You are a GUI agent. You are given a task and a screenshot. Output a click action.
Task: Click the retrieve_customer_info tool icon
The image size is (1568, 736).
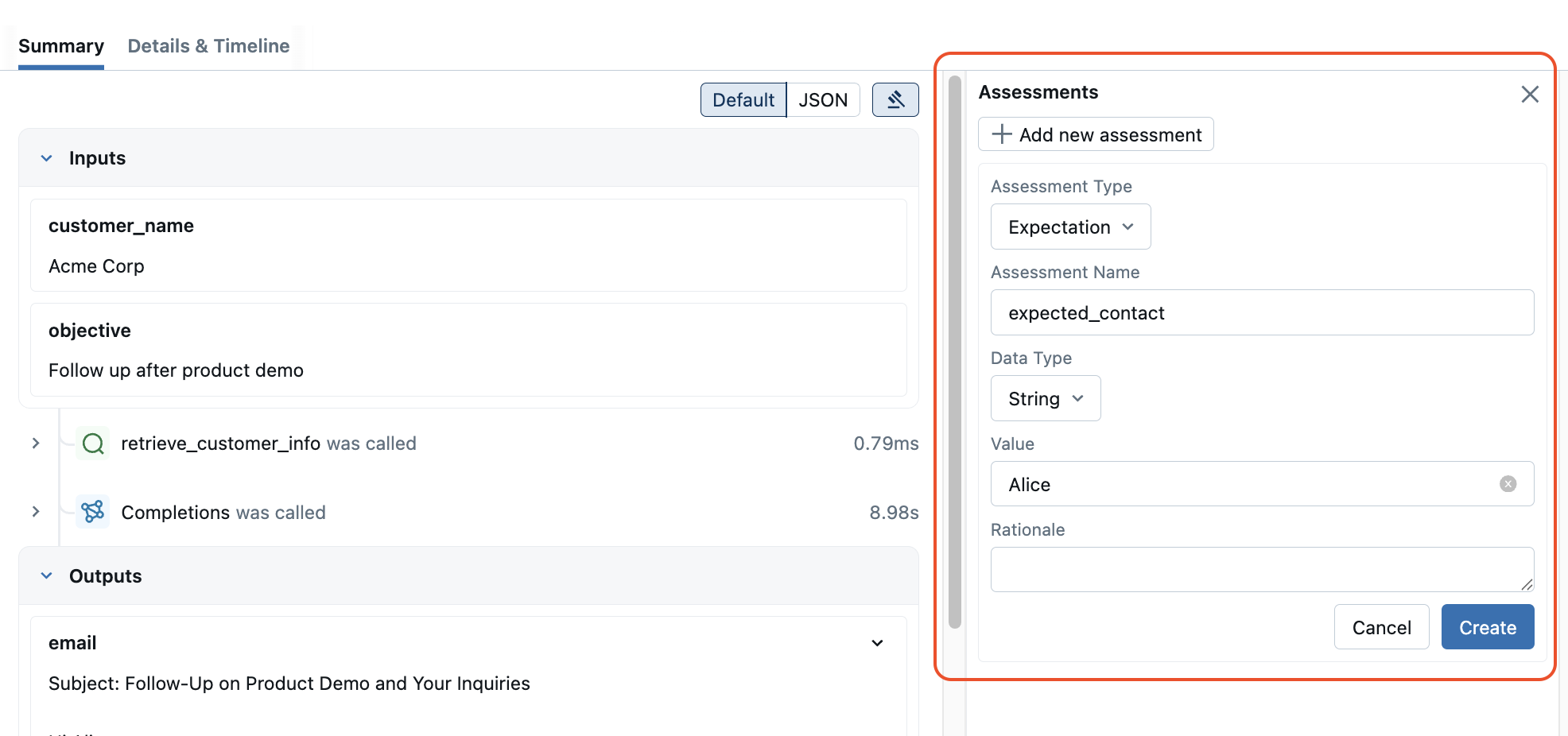point(92,444)
